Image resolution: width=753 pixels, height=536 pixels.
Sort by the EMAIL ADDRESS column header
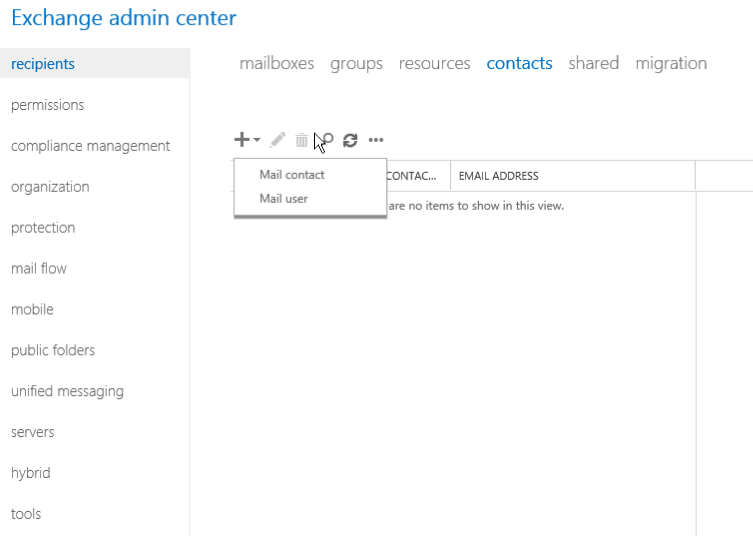click(x=572, y=176)
